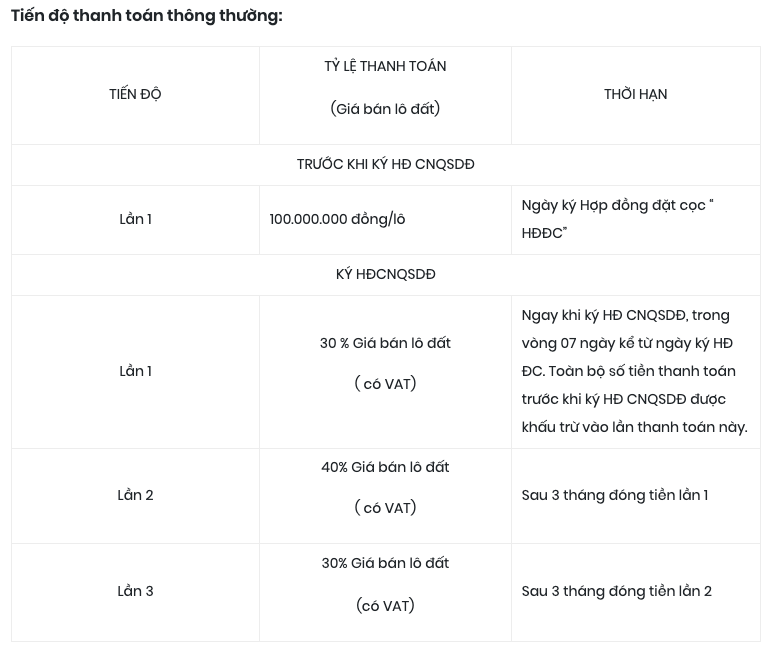This screenshot has width=769, height=650.
Task: Select the 'TRƯỚC KHI KÝ HĐ CNQSDĐ' section row
Action: (x=385, y=164)
